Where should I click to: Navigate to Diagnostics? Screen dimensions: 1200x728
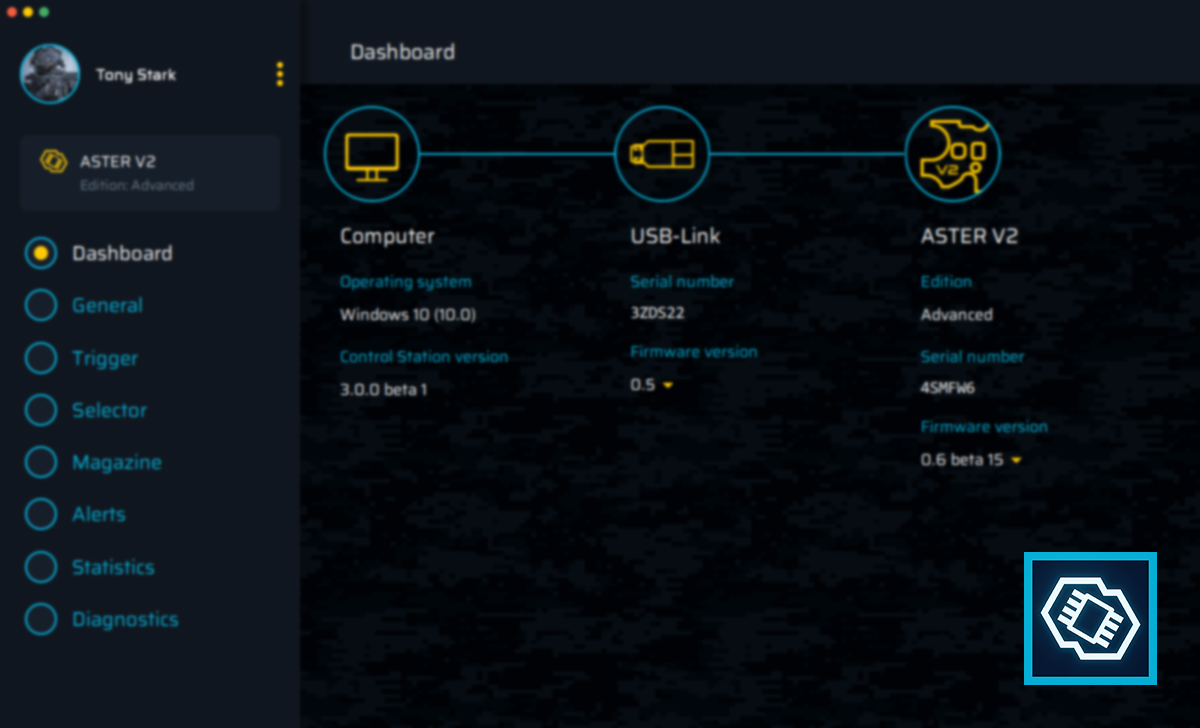point(125,620)
